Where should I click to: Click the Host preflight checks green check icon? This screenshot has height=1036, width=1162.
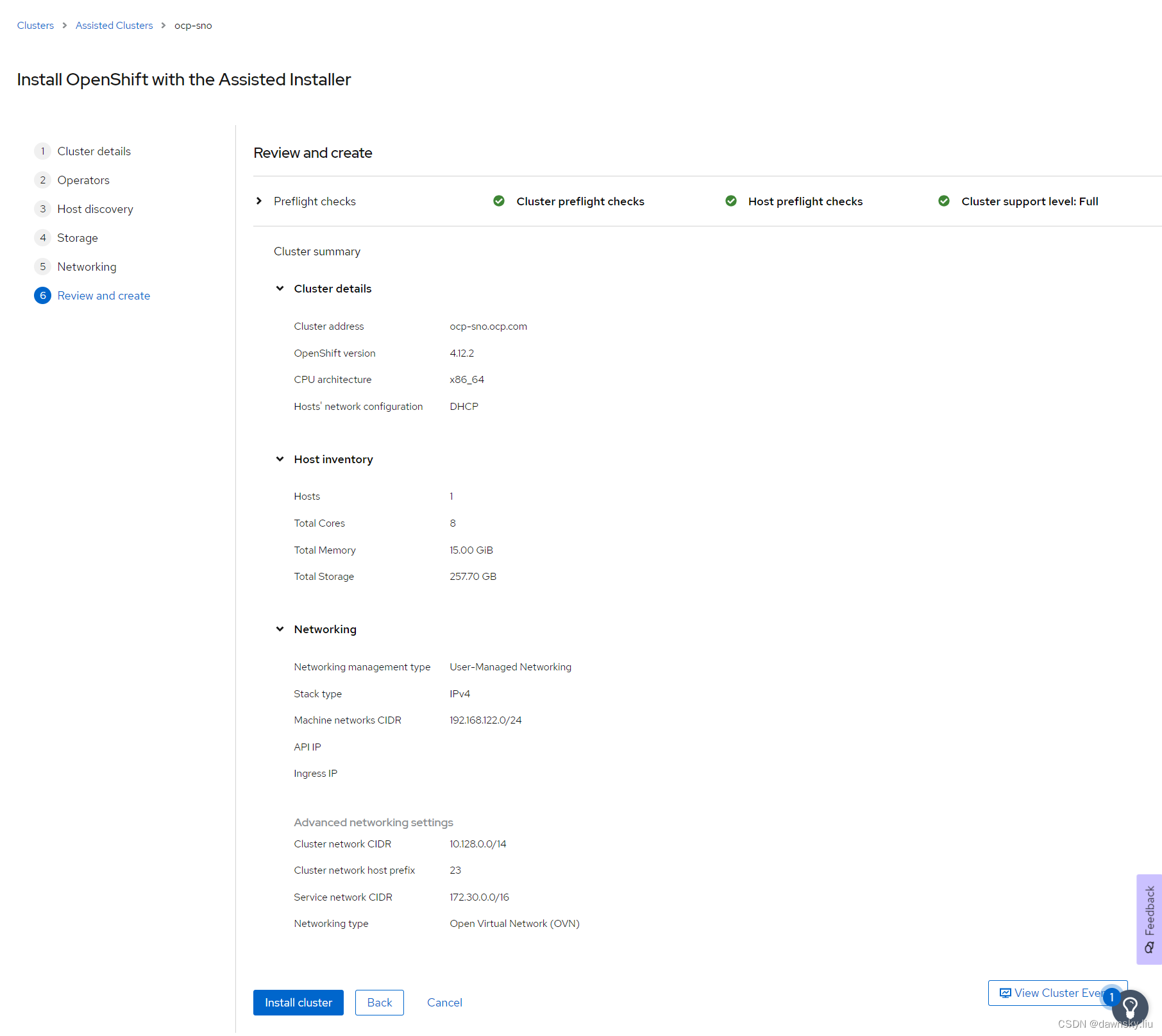[x=731, y=201]
